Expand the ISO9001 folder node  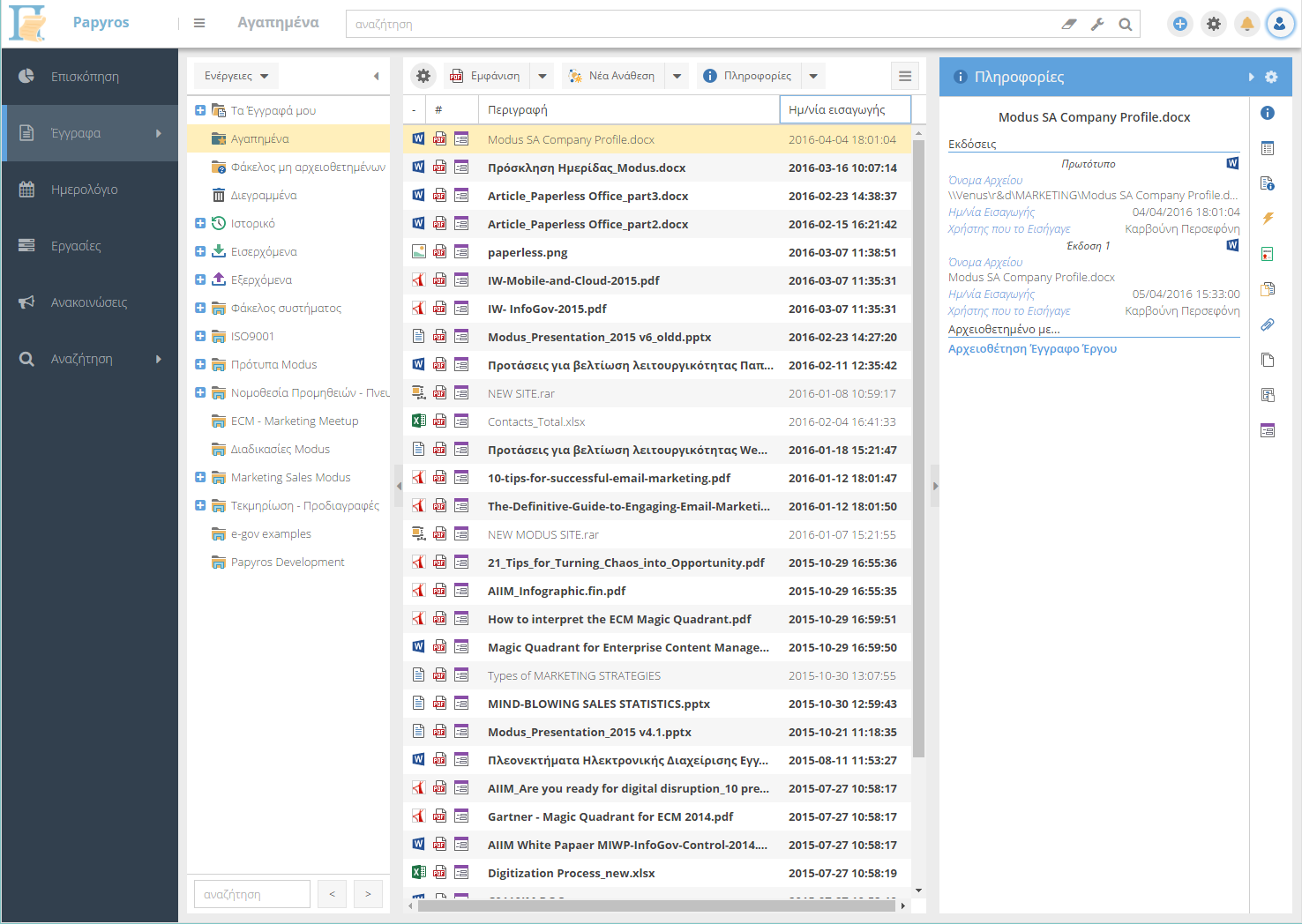200,336
